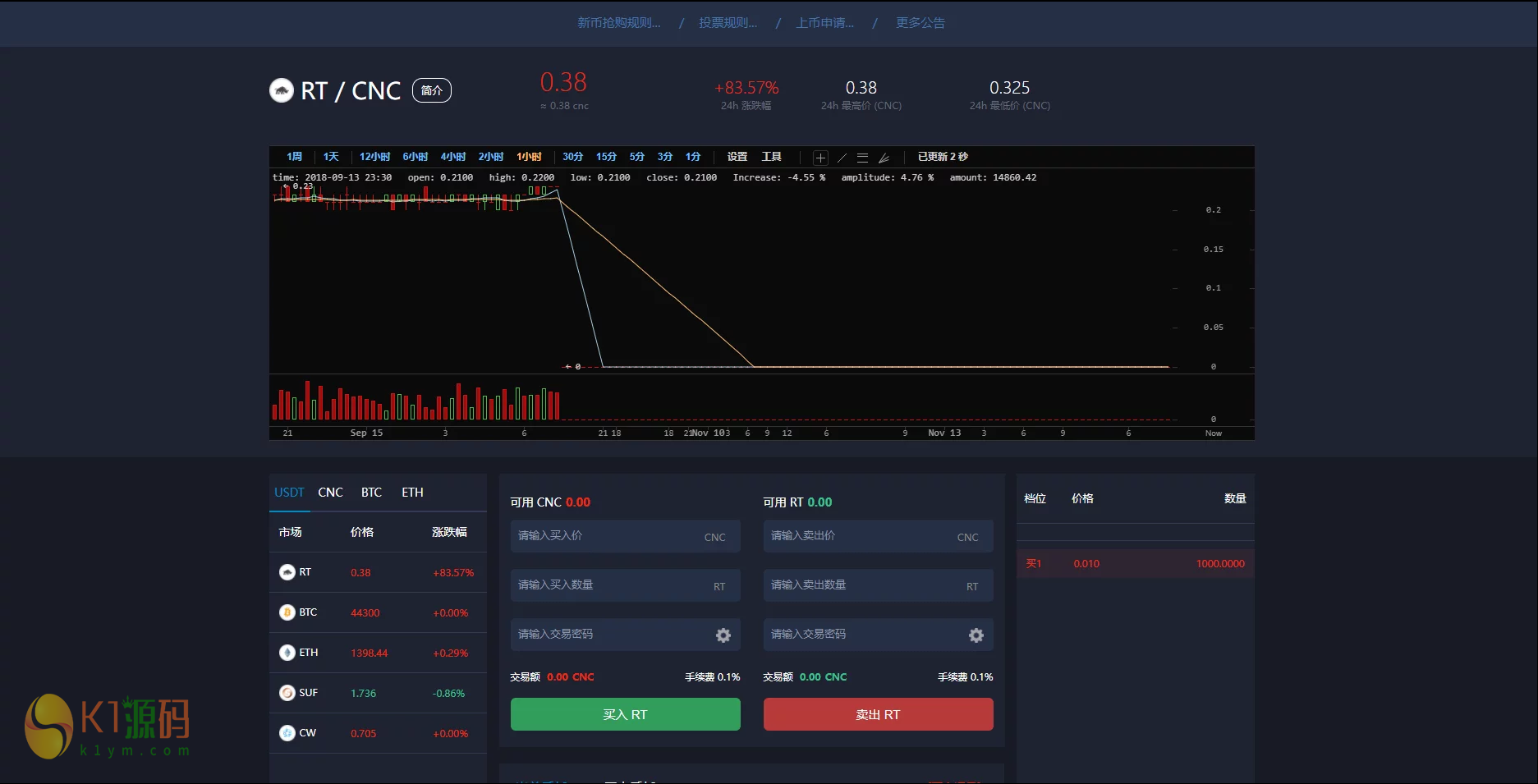Viewport: 1538px width, 784px height.
Task: Open the 工具 chart tools menu
Action: [x=771, y=157]
